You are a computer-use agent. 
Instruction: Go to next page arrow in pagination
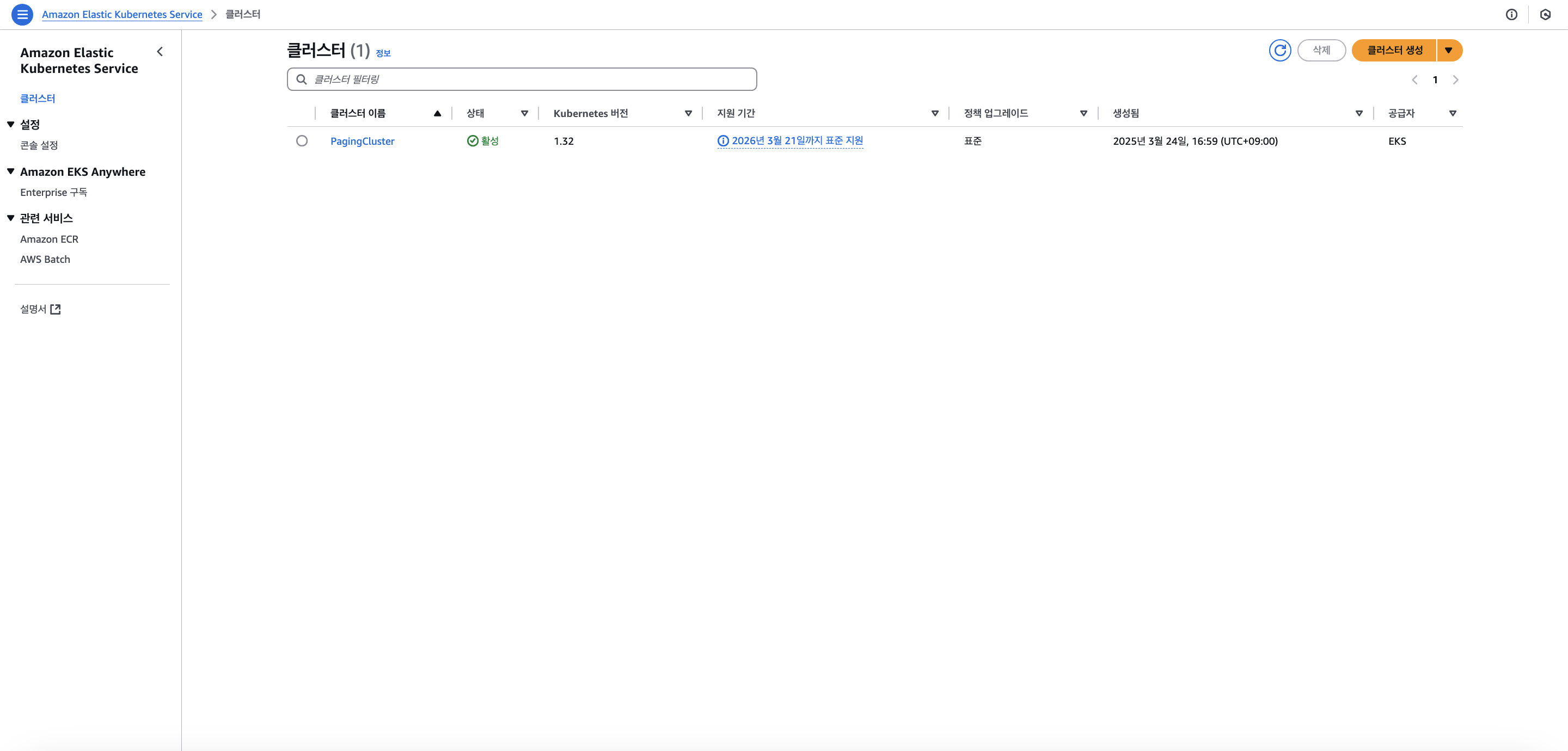(1455, 79)
